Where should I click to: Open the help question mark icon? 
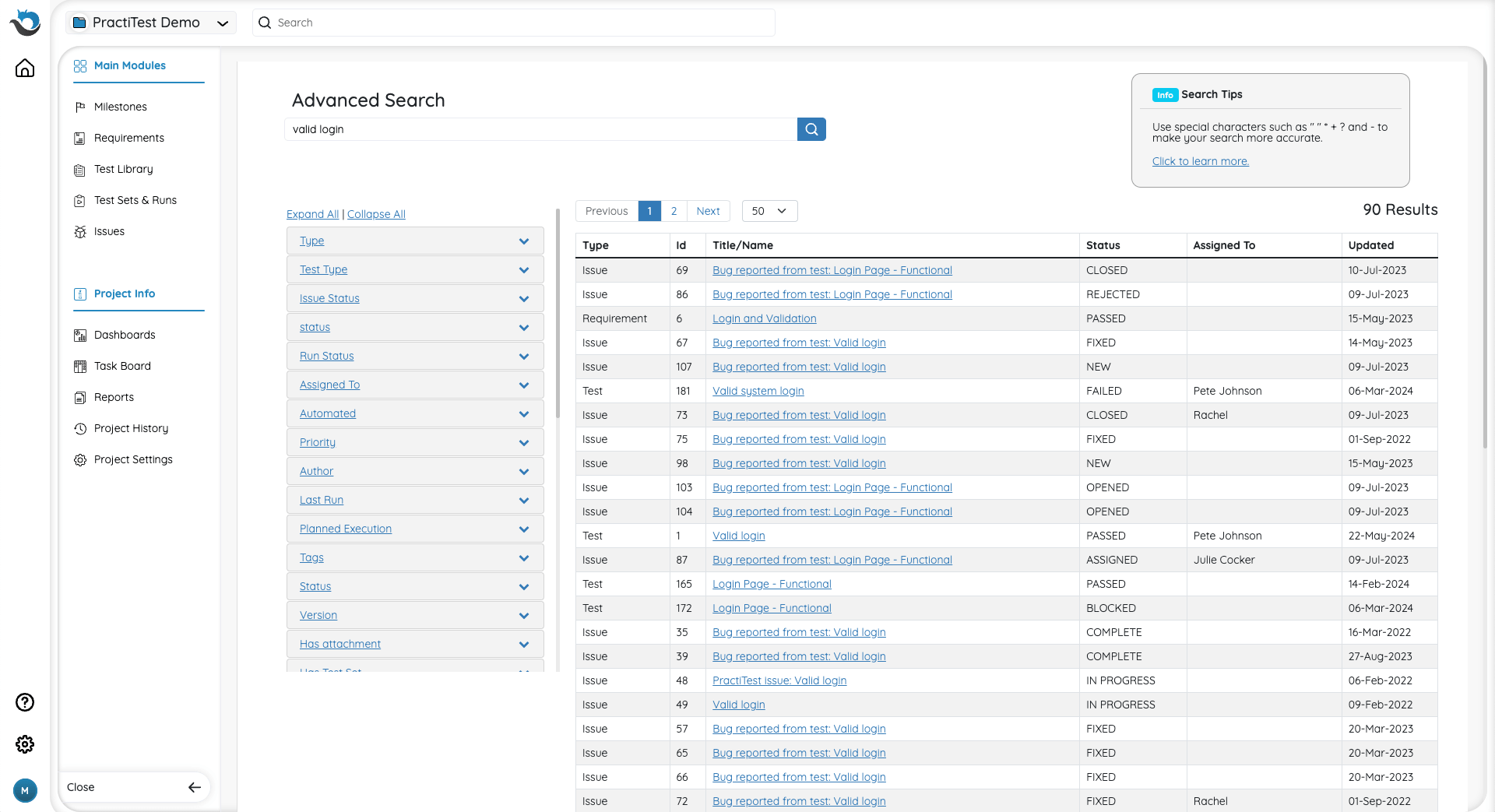pos(25,702)
